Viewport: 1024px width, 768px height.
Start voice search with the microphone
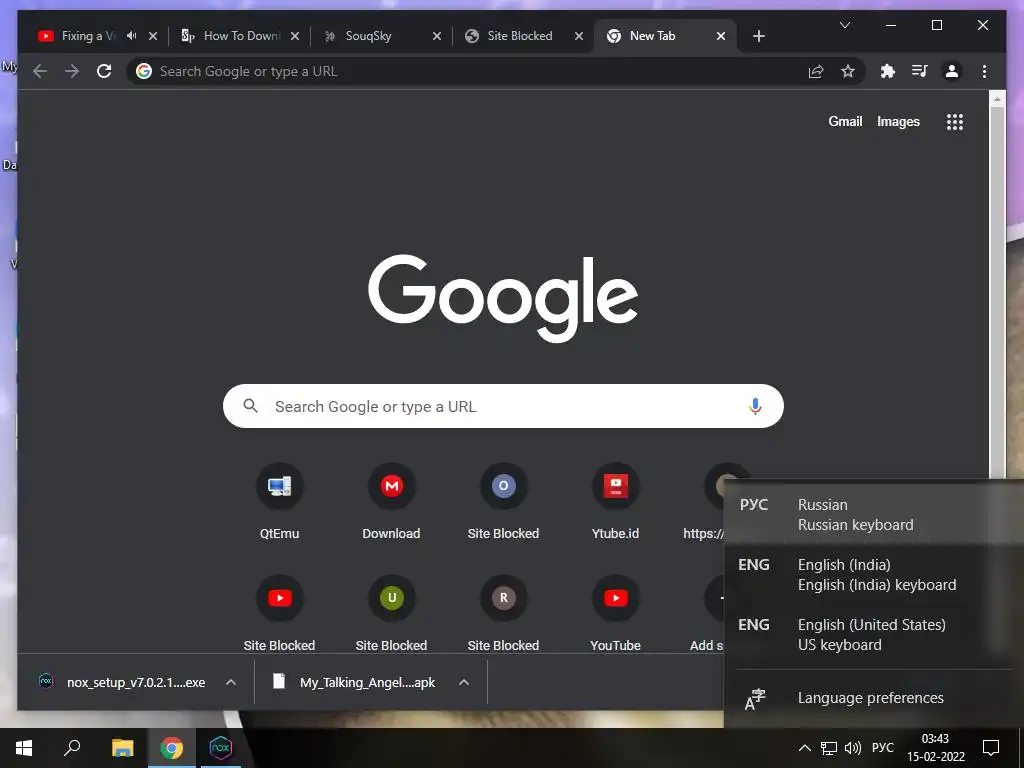point(755,406)
